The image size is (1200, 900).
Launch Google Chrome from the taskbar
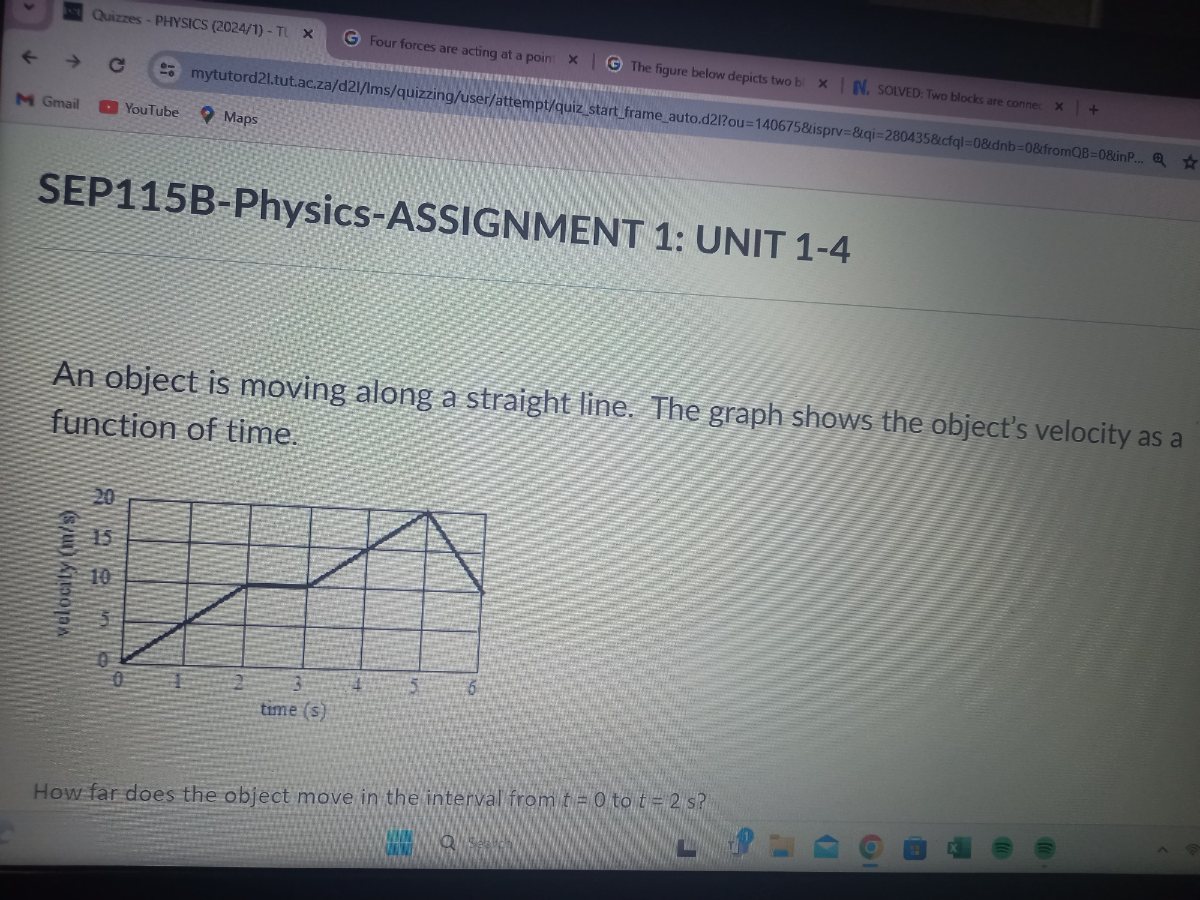(870, 848)
